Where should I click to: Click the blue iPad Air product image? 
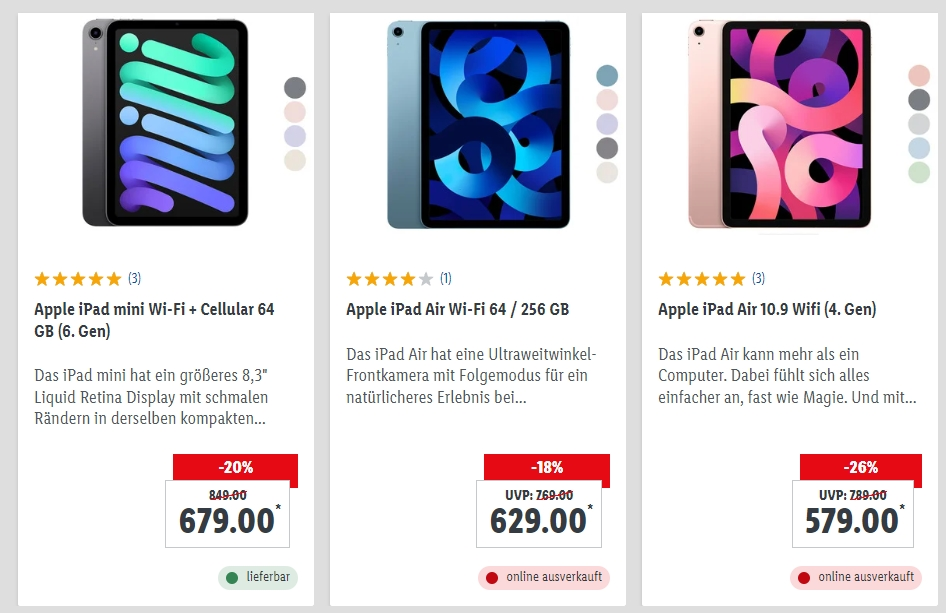pyautogui.click(x=478, y=123)
